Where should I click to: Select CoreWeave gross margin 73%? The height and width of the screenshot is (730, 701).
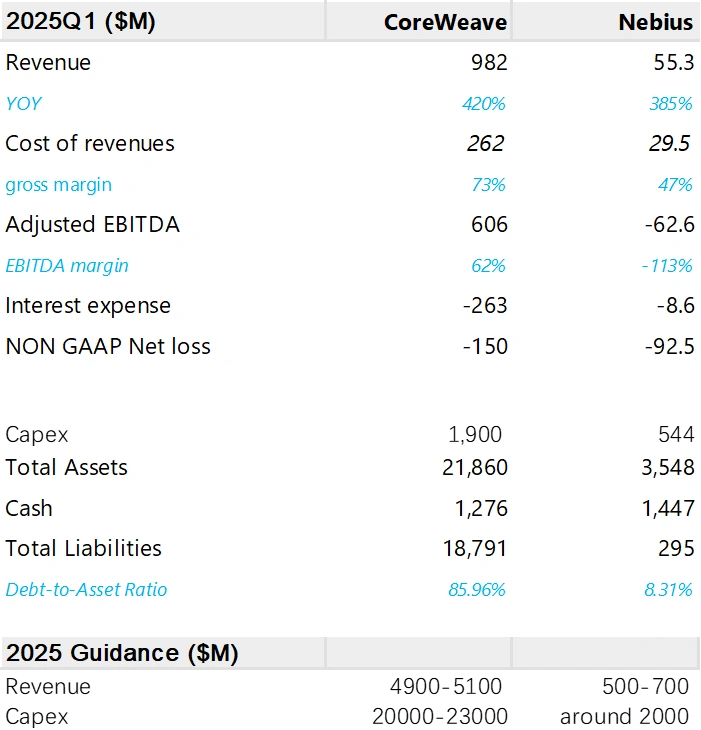(x=488, y=185)
